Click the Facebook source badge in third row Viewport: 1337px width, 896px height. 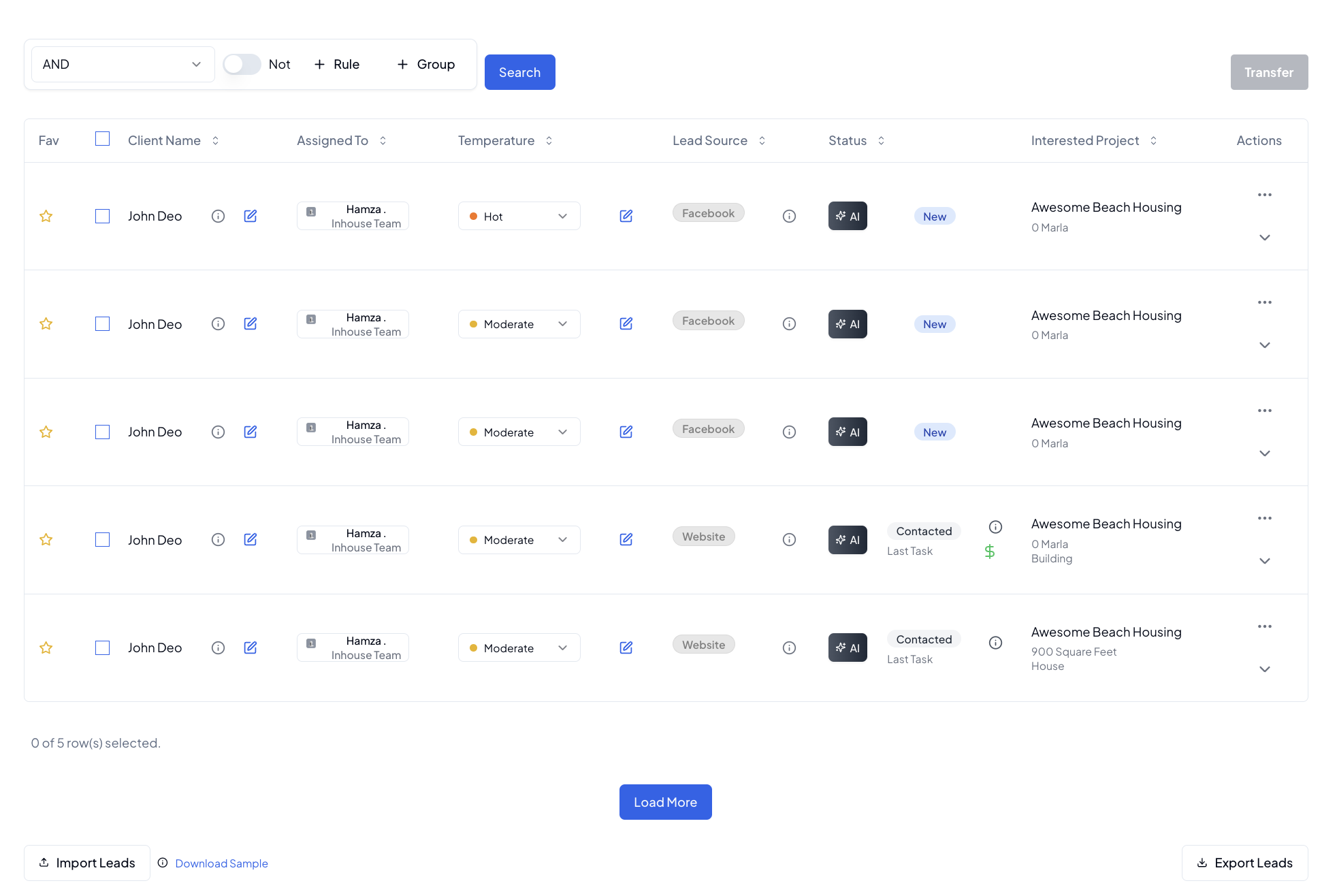708,429
